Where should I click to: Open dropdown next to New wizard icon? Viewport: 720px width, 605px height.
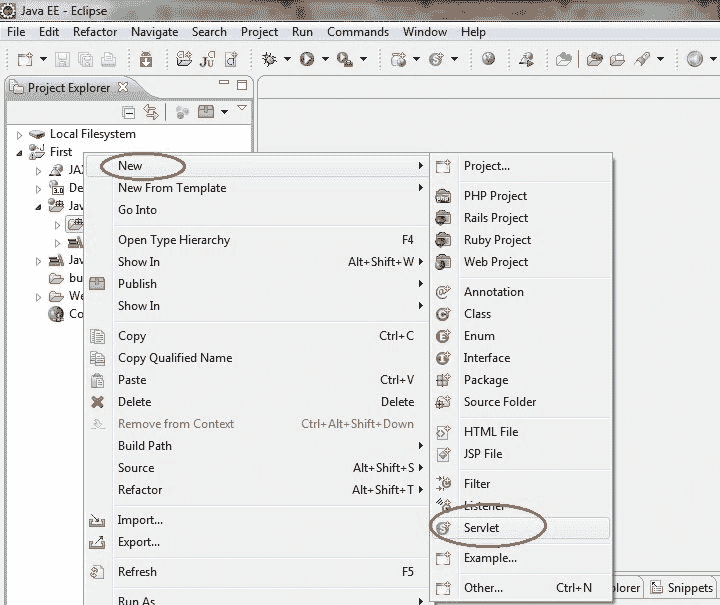43,59
